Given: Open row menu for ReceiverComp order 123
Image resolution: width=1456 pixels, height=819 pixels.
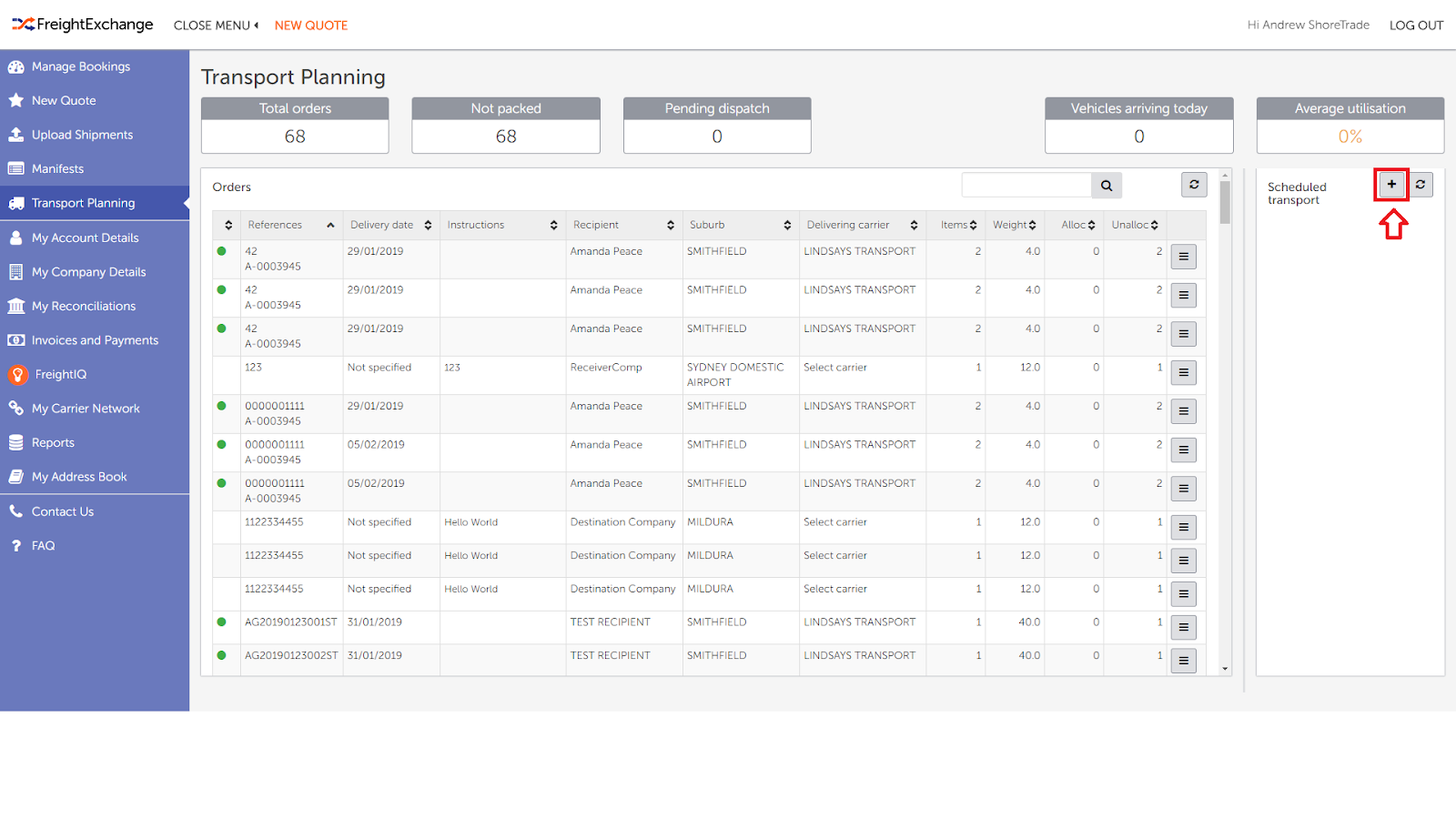Looking at the screenshot, I should (x=1183, y=372).
